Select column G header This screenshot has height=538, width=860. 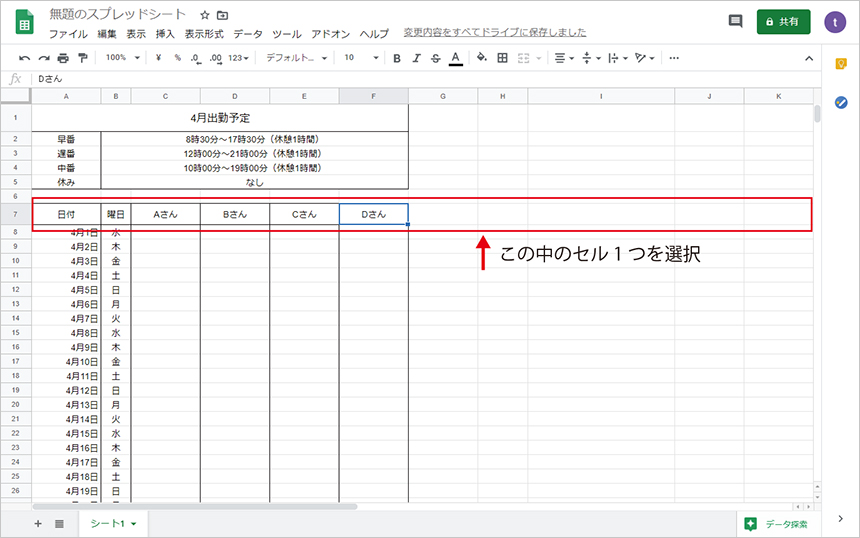coord(443,96)
